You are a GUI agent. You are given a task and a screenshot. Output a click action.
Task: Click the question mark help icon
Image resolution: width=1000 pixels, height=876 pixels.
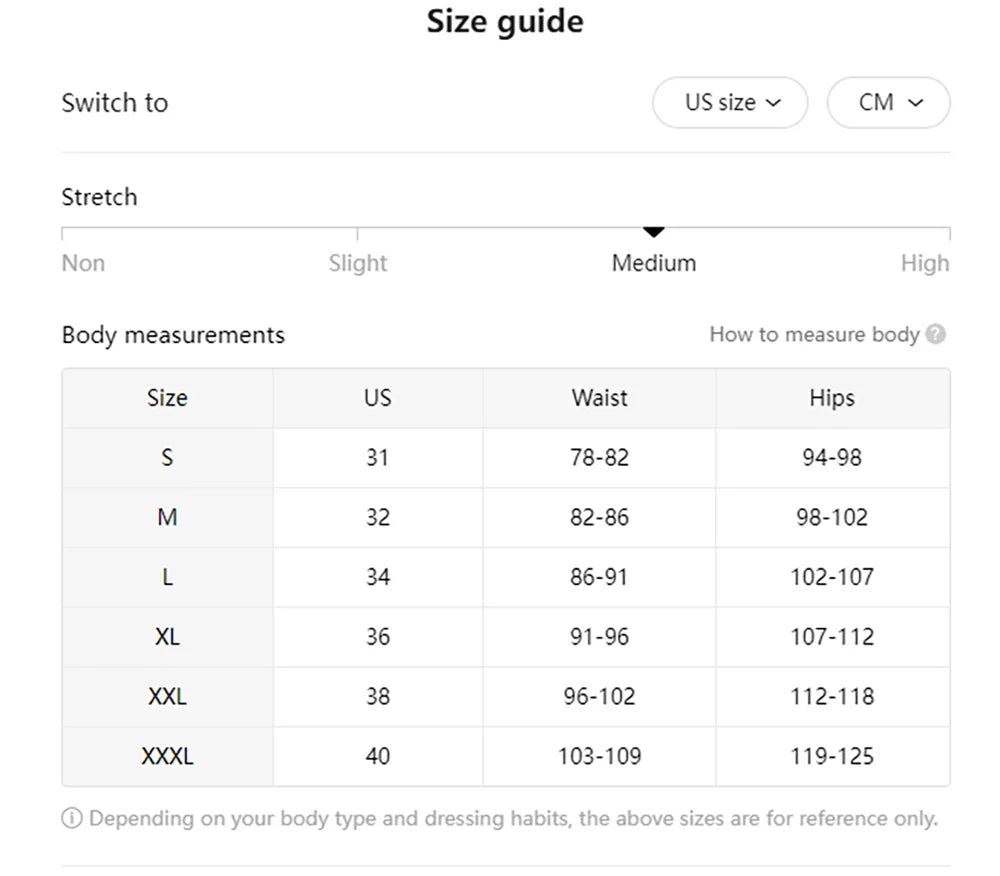[x=936, y=334]
